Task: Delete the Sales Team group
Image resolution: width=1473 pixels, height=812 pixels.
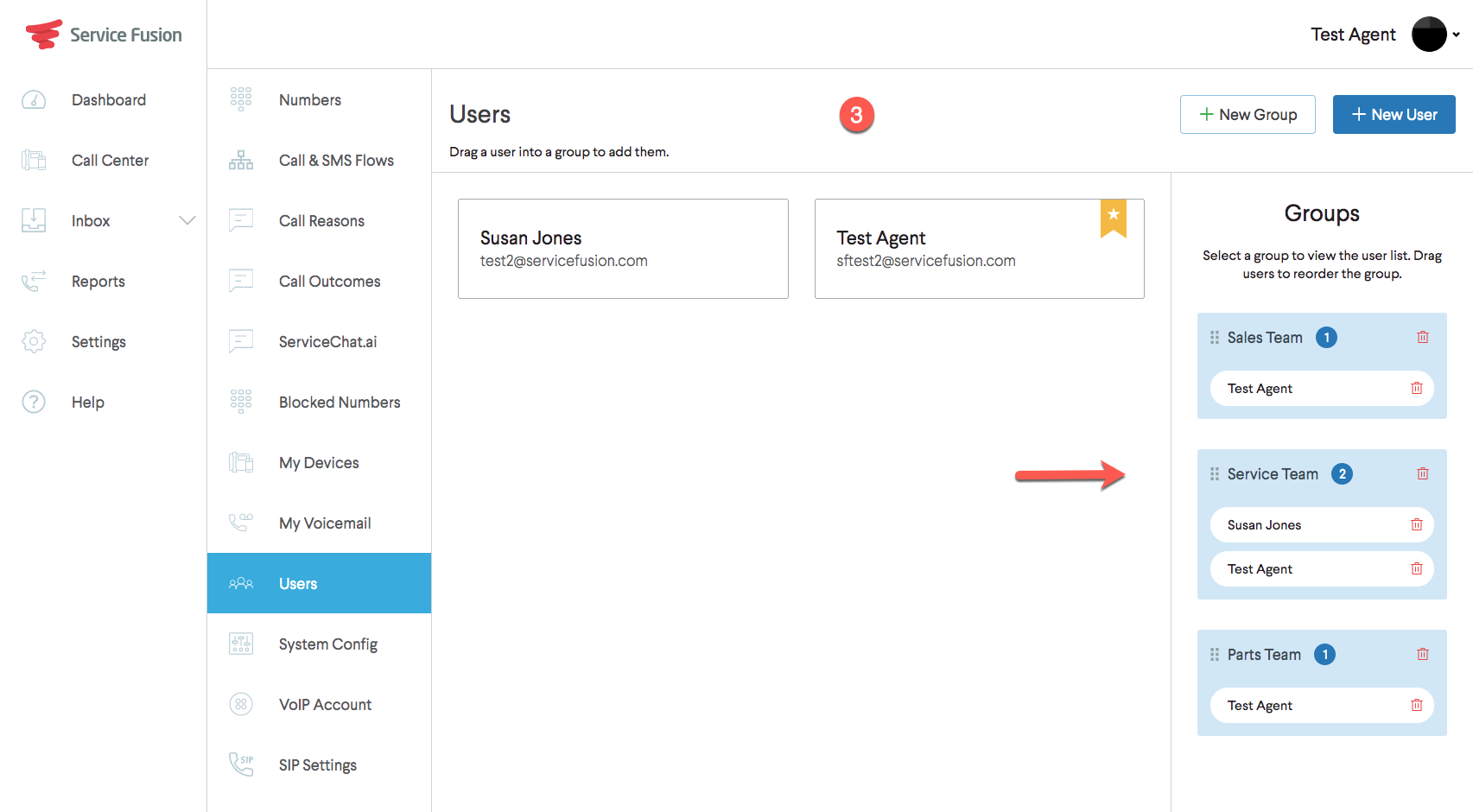Action: [1423, 337]
